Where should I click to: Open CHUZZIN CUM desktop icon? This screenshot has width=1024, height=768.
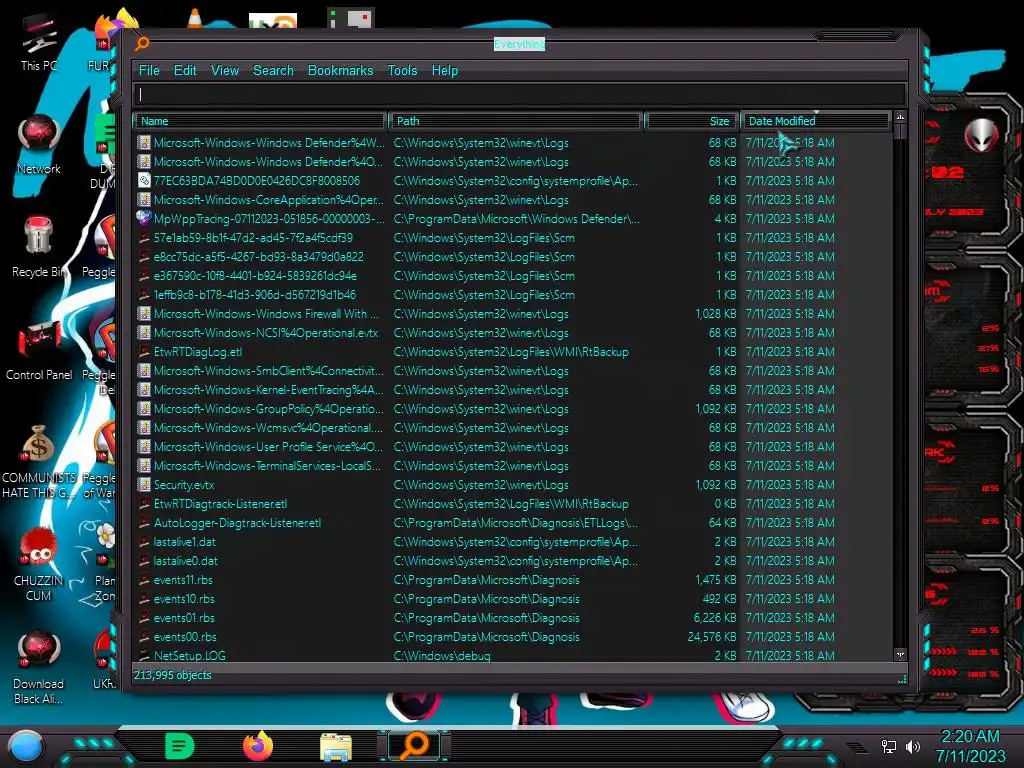click(39, 564)
